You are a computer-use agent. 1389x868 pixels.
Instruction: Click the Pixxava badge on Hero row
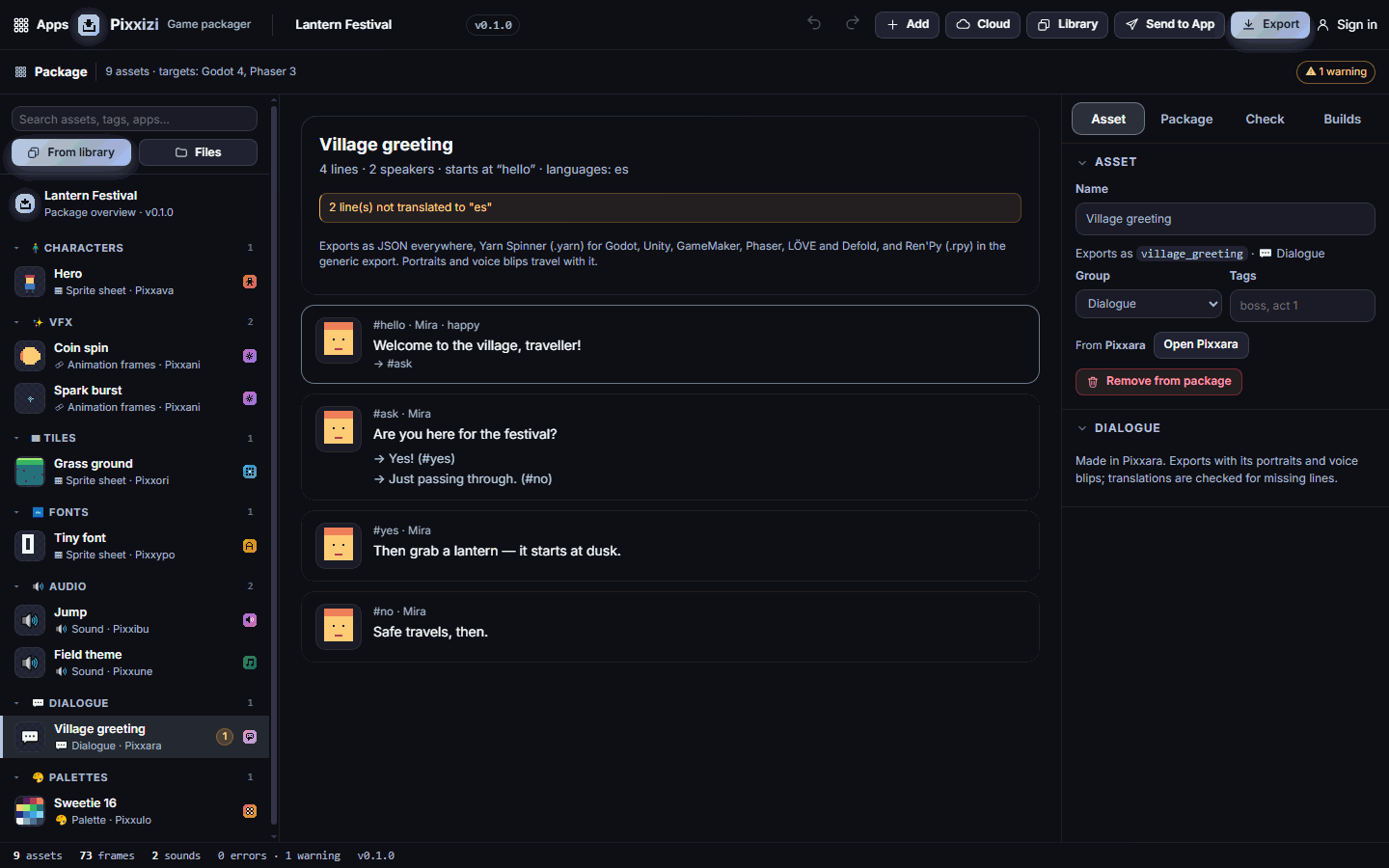[x=250, y=282]
